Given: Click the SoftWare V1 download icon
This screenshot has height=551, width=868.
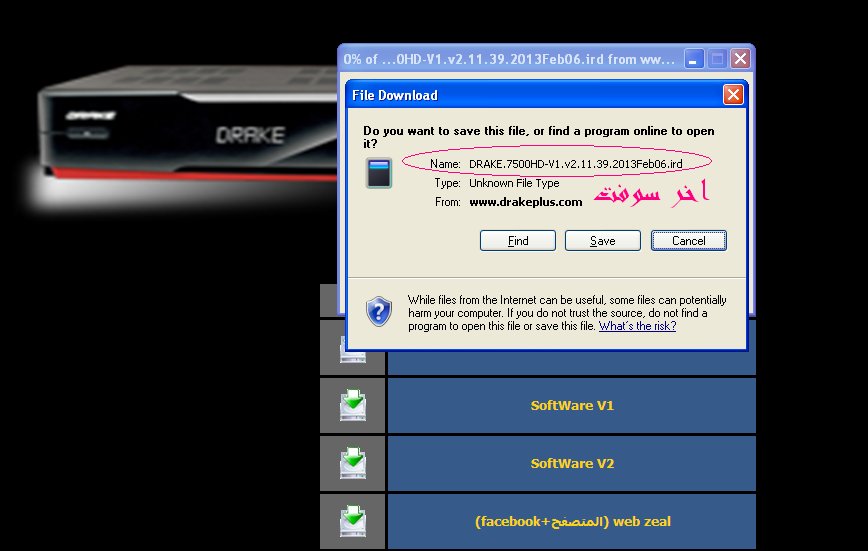Looking at the screenshot, I should coord(353,405).
